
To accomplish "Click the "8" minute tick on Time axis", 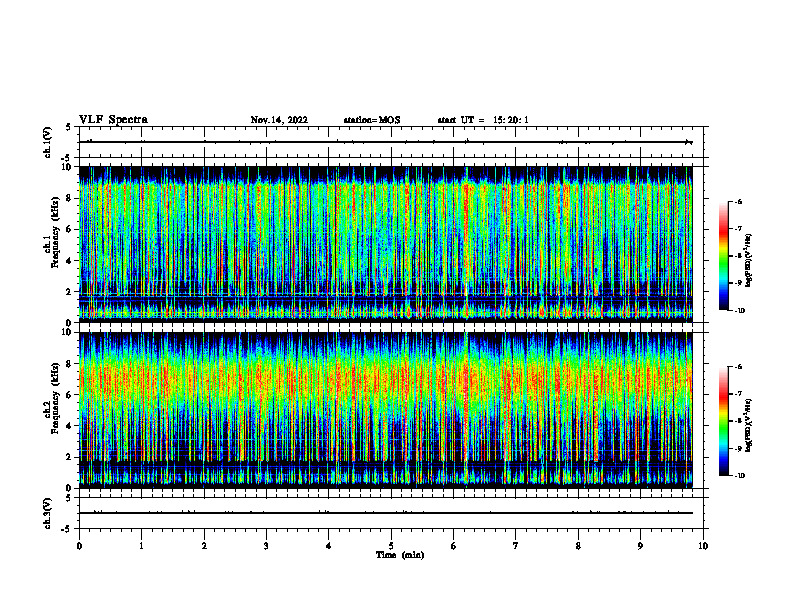I will pyautogui.click(x=578, y=546).
